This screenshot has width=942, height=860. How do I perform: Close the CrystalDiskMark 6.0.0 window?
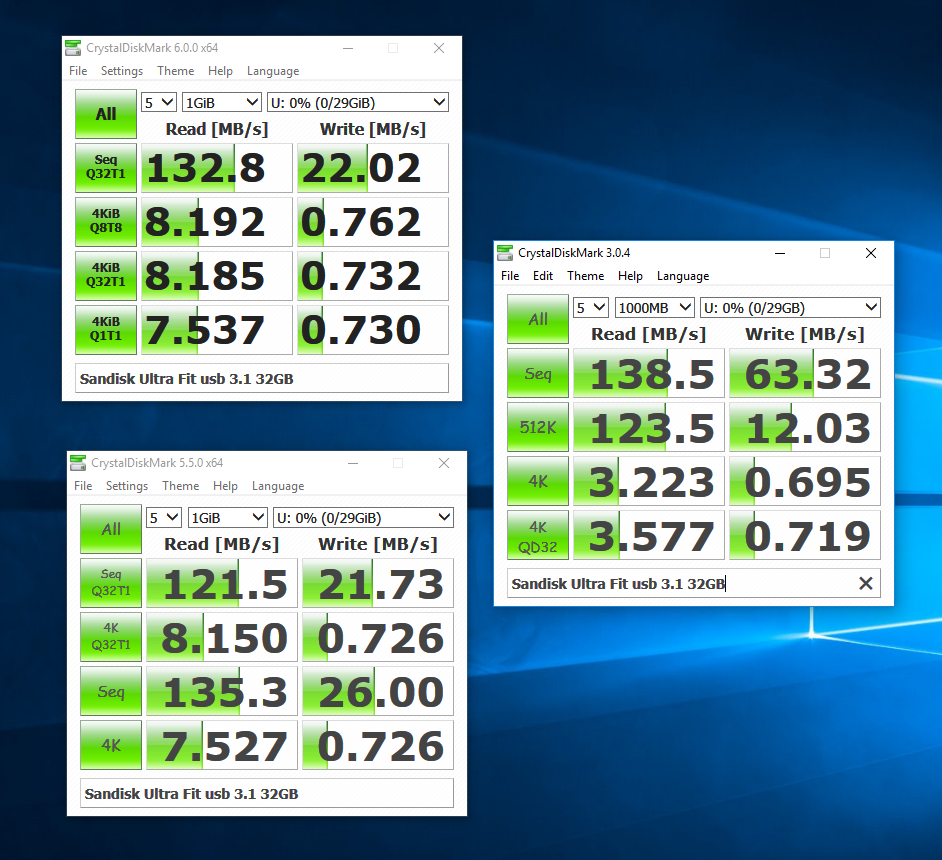(439, 48)
